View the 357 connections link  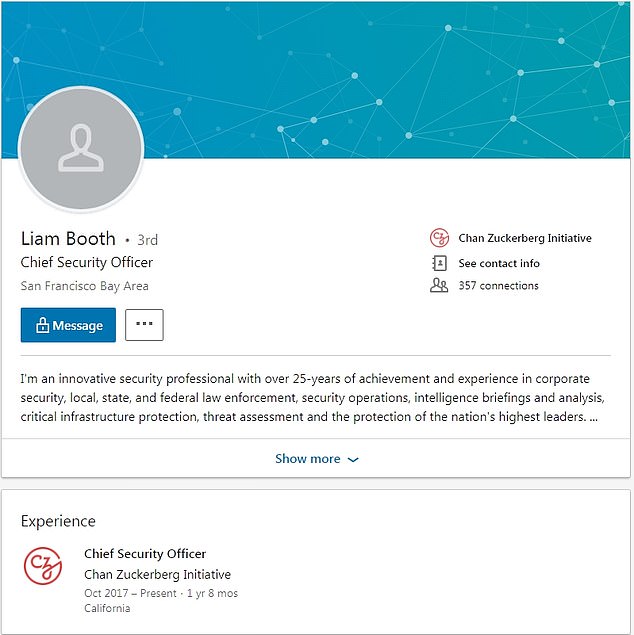pos(498,286)
